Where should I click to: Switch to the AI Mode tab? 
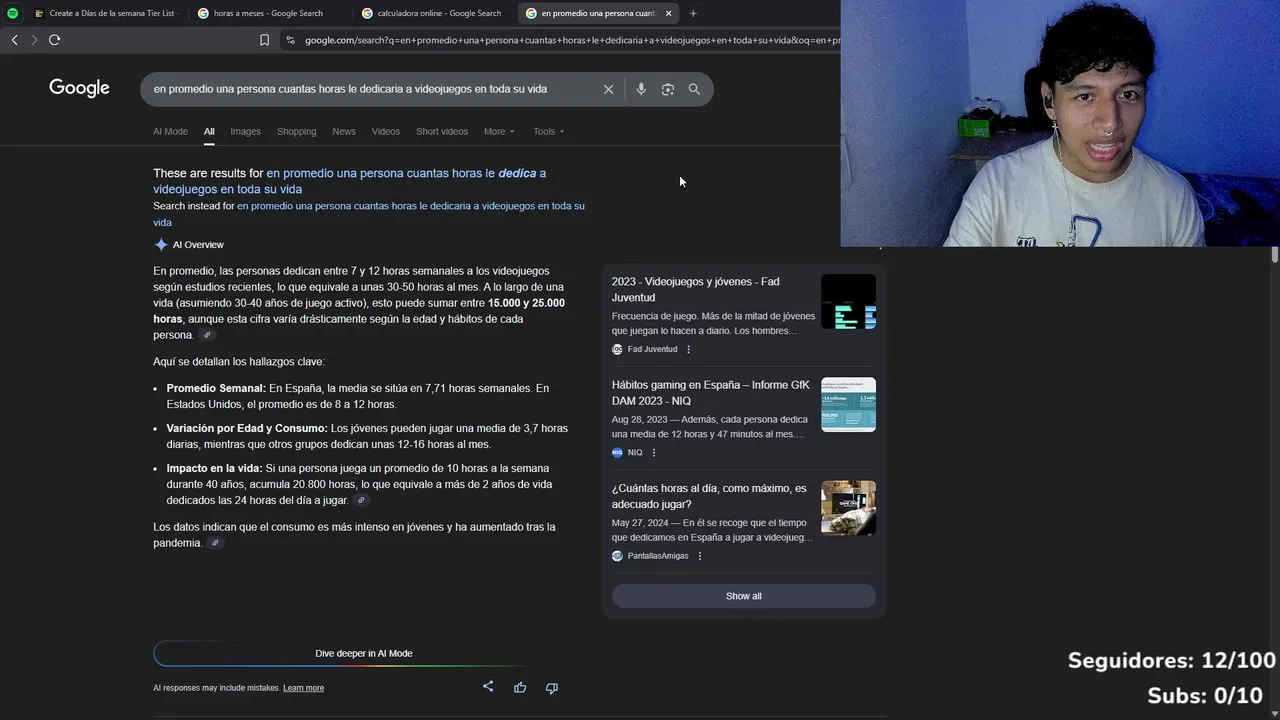tap(170, 131)
